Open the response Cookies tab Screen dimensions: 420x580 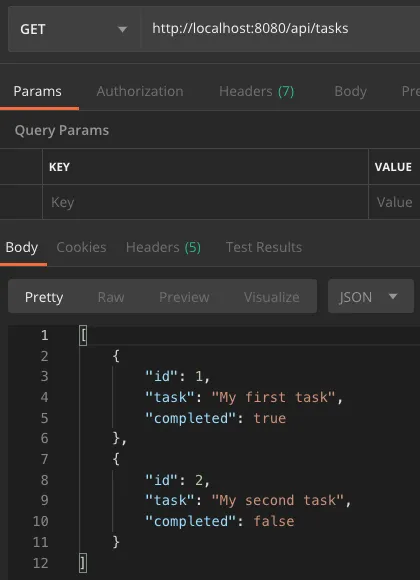pos(81,247)
